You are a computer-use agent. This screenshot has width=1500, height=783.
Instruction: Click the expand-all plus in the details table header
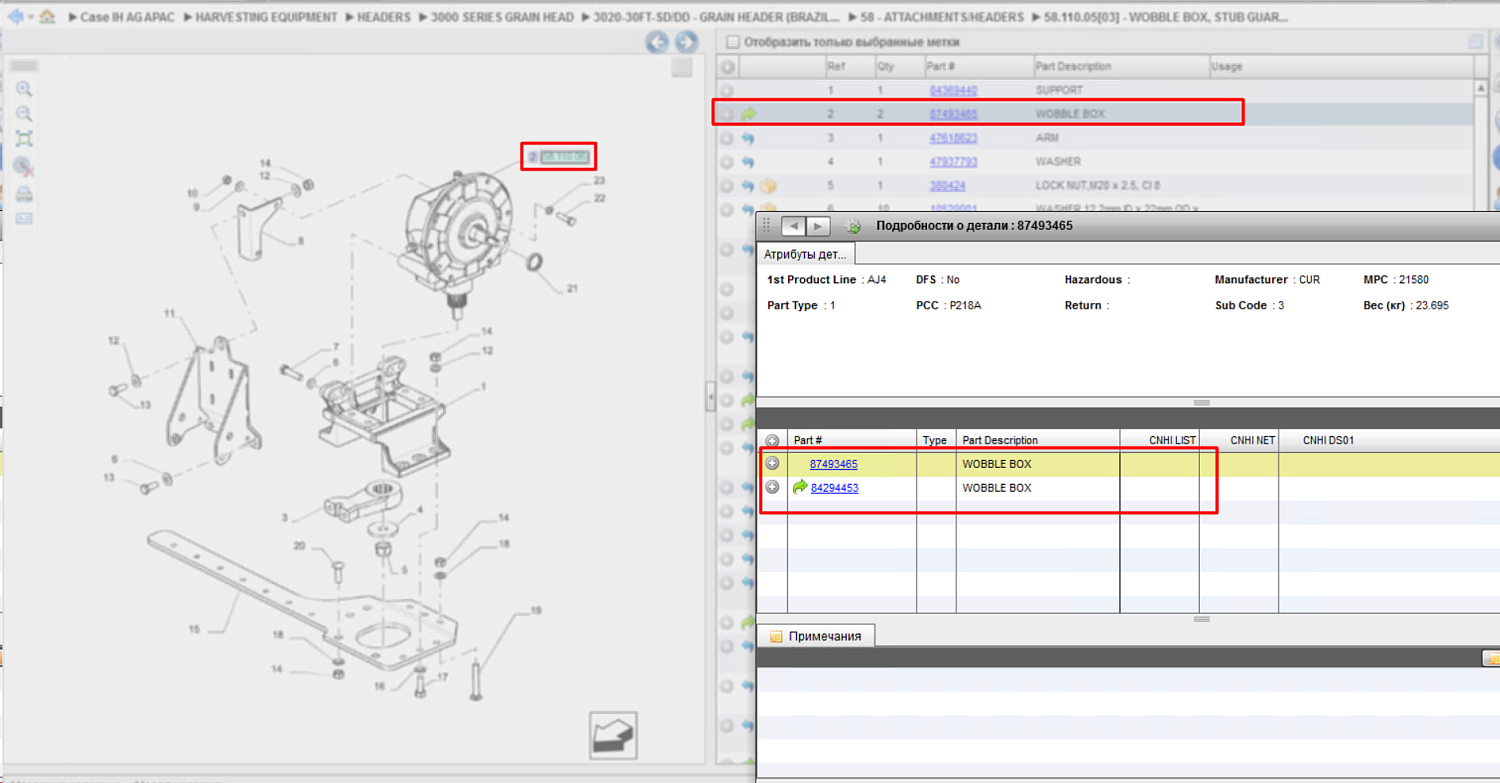click(772, 440)
